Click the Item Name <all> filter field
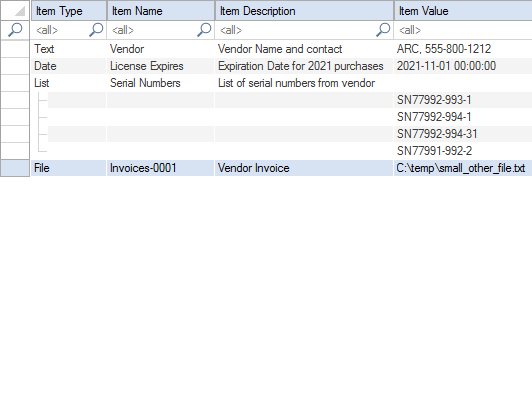The height and width of the screenshot is (420, 532). (x=152, y=30)
